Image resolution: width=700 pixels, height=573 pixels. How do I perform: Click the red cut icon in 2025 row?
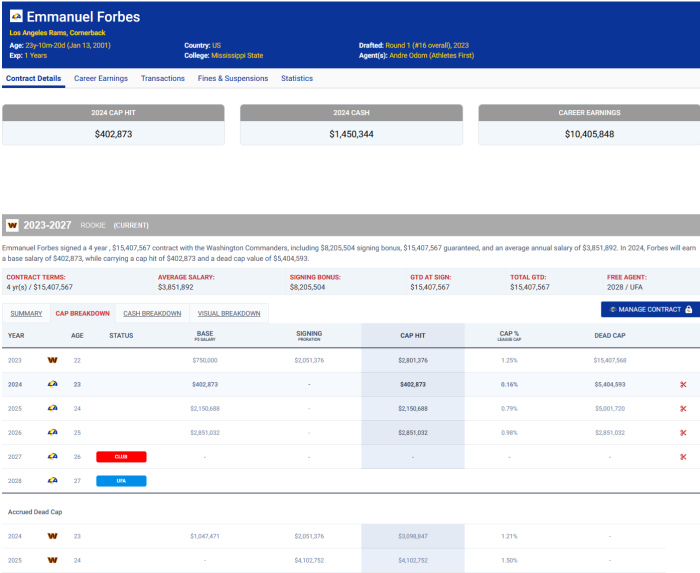coord(683,408)
